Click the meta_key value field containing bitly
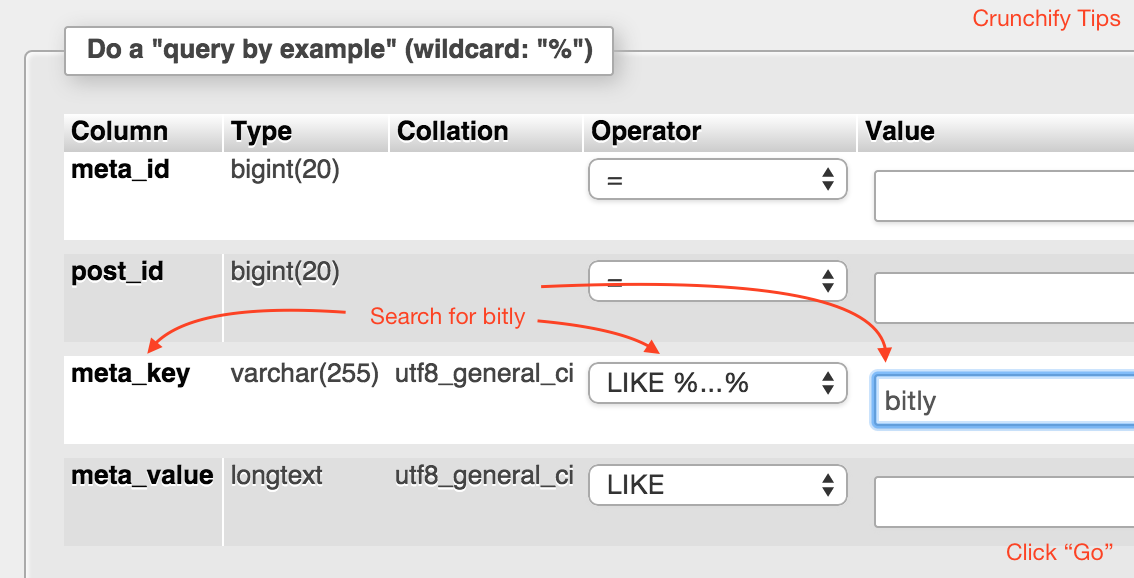The width and height of the screenshot is (1134, 578). click(x=1003, y=401)
